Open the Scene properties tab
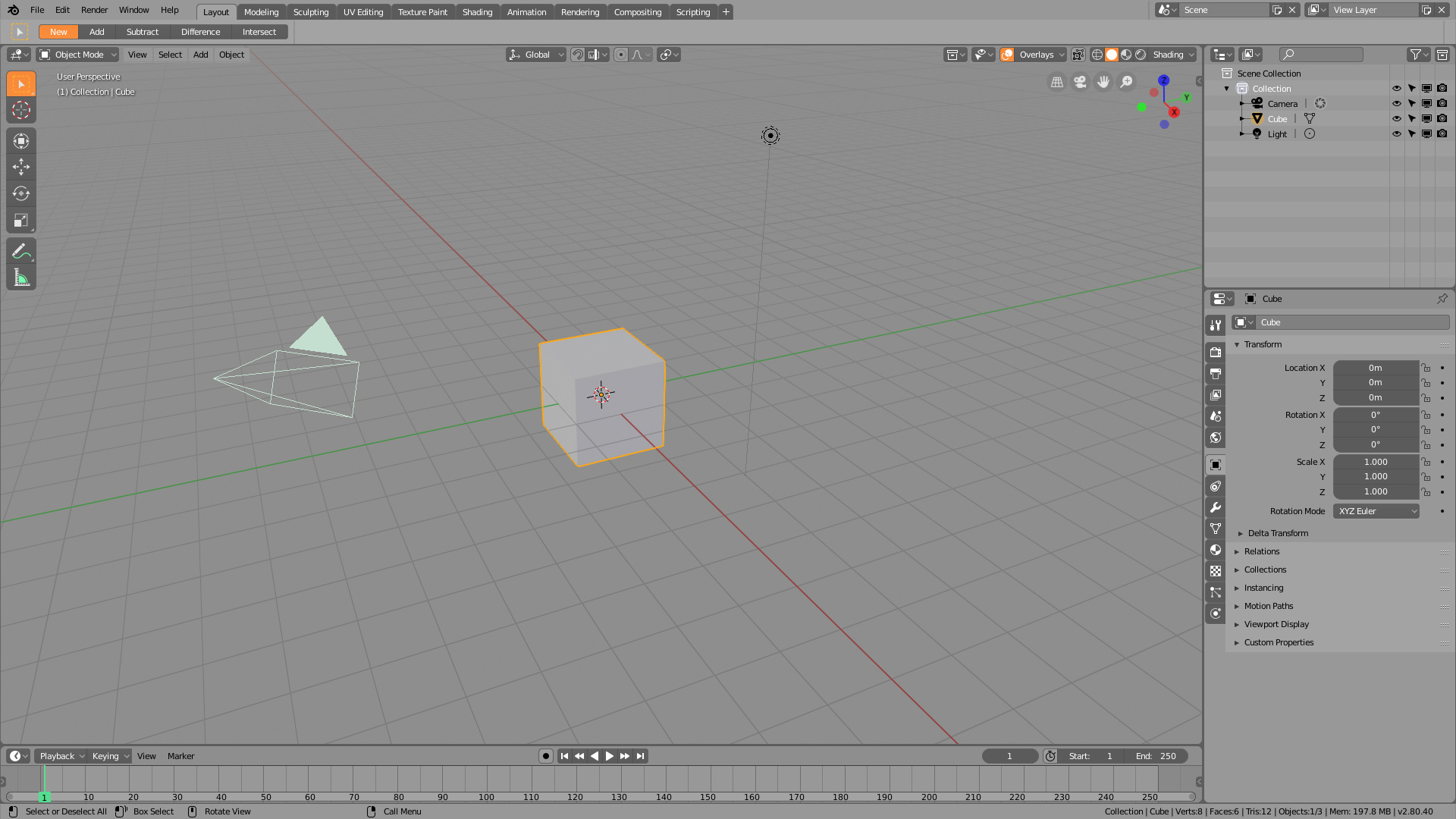Viewport: 1456px width, 819px height. point(1216,416)
